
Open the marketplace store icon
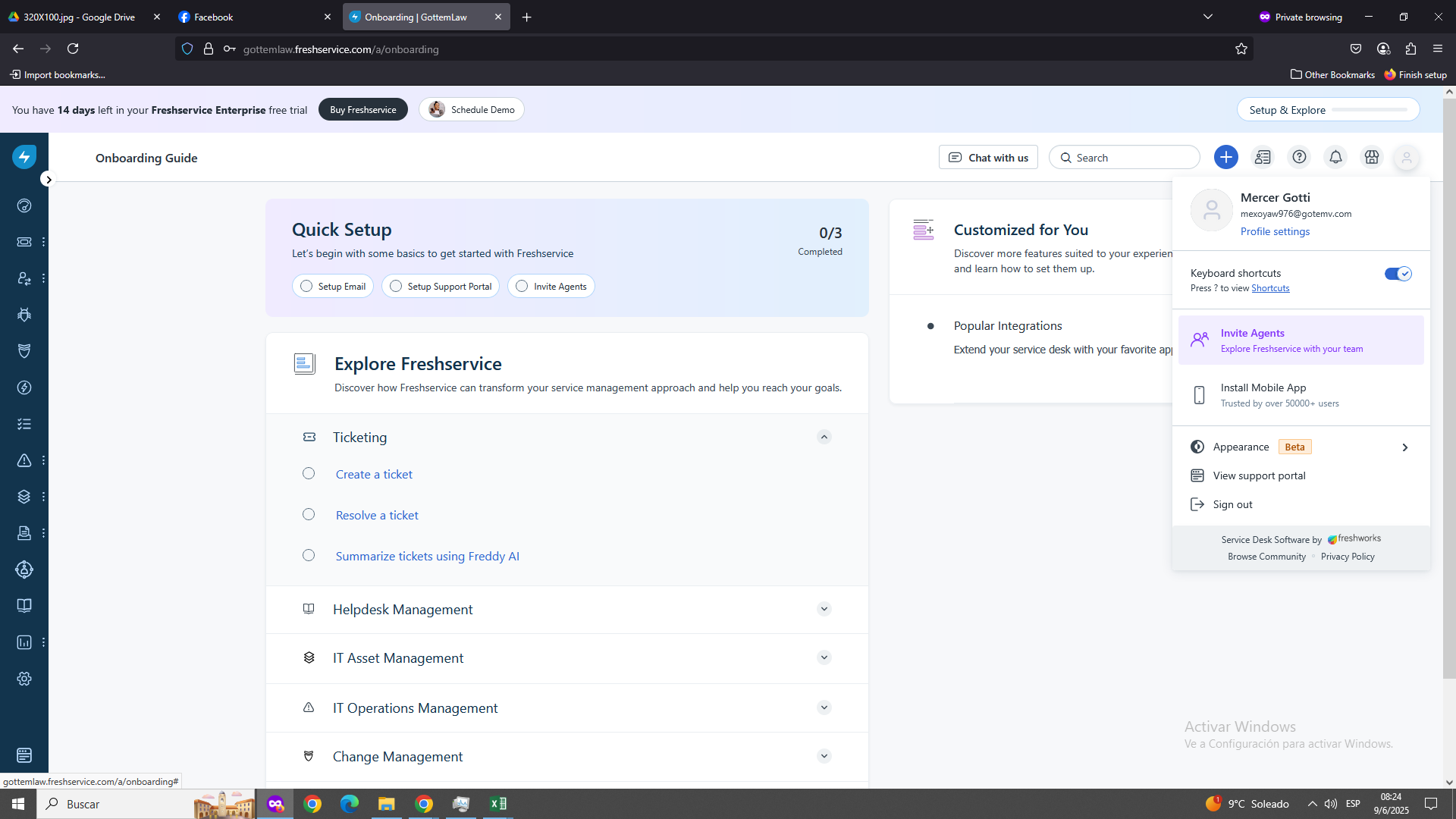[1372, 157]
